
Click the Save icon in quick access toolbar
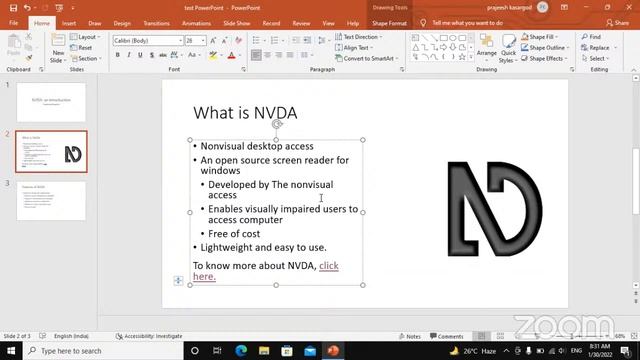point(13,8)
